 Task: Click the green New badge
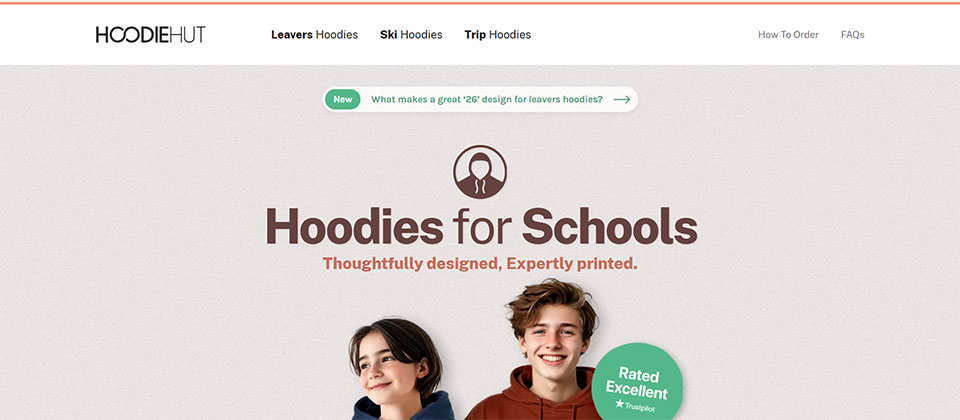[343, 99]
